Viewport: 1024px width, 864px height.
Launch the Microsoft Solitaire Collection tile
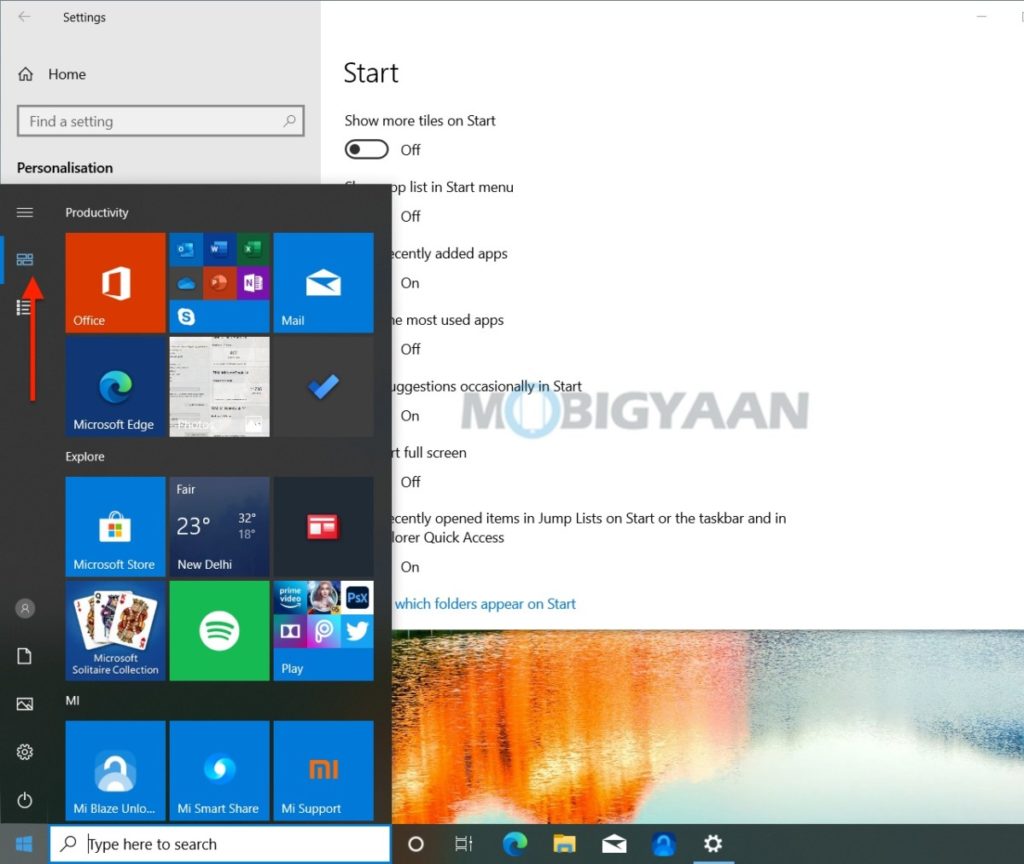[115, 630]
